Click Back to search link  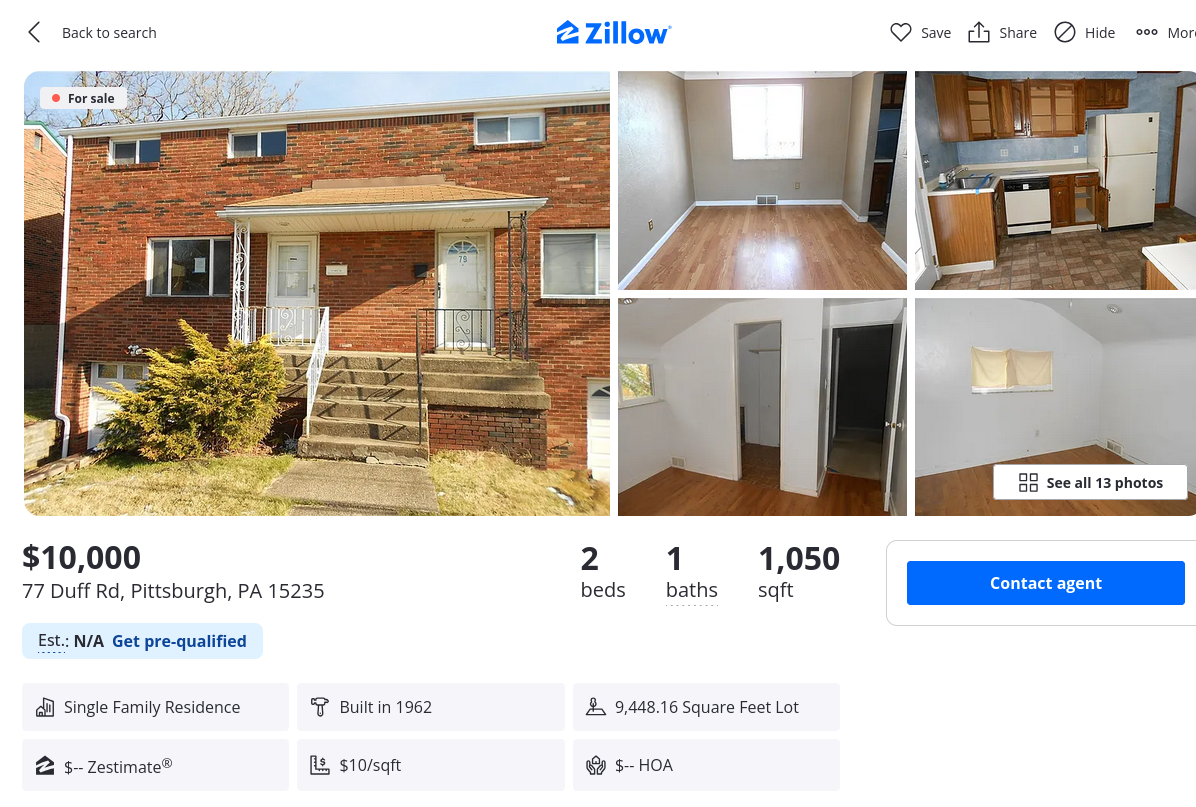coord(109,33)
